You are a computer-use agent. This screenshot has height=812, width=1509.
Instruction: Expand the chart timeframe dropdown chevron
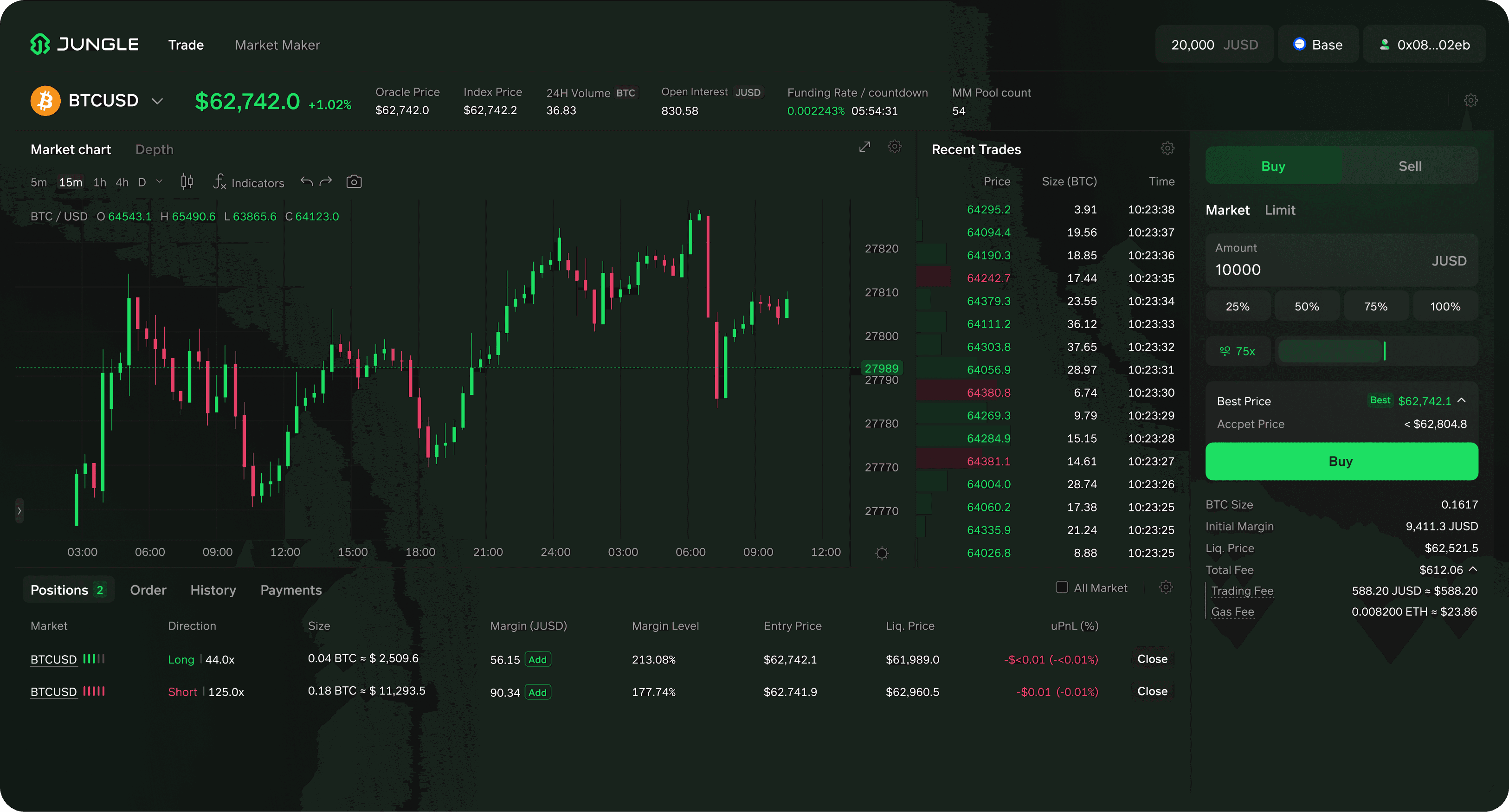pyautogui.click(x=159, y=181)
